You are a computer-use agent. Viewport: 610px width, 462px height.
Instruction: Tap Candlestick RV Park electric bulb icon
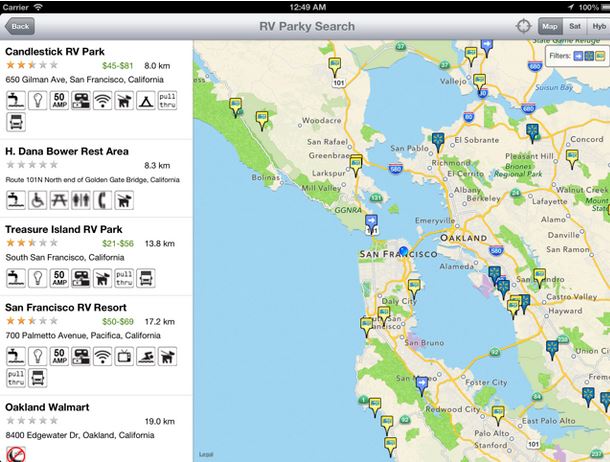38,100
